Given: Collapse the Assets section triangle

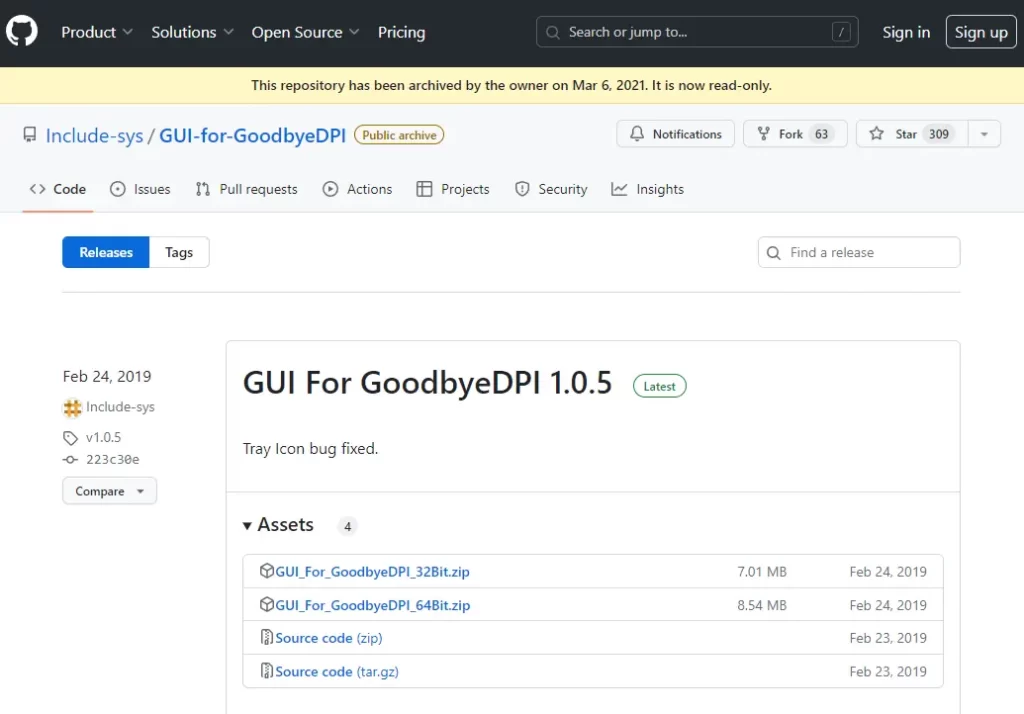Looking at the screenshot, I should (x=247, y=526).
